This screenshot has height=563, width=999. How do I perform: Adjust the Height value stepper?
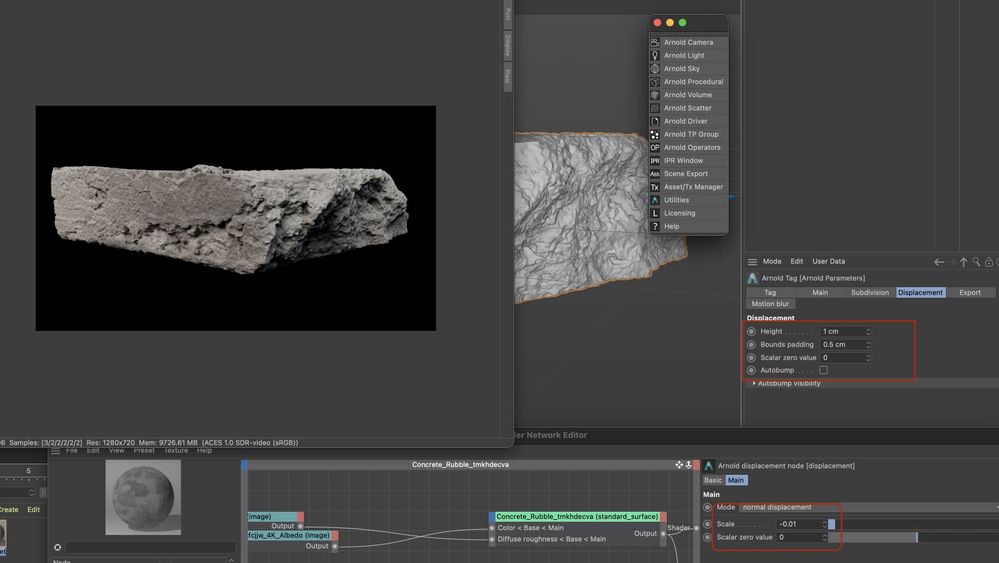868,332
